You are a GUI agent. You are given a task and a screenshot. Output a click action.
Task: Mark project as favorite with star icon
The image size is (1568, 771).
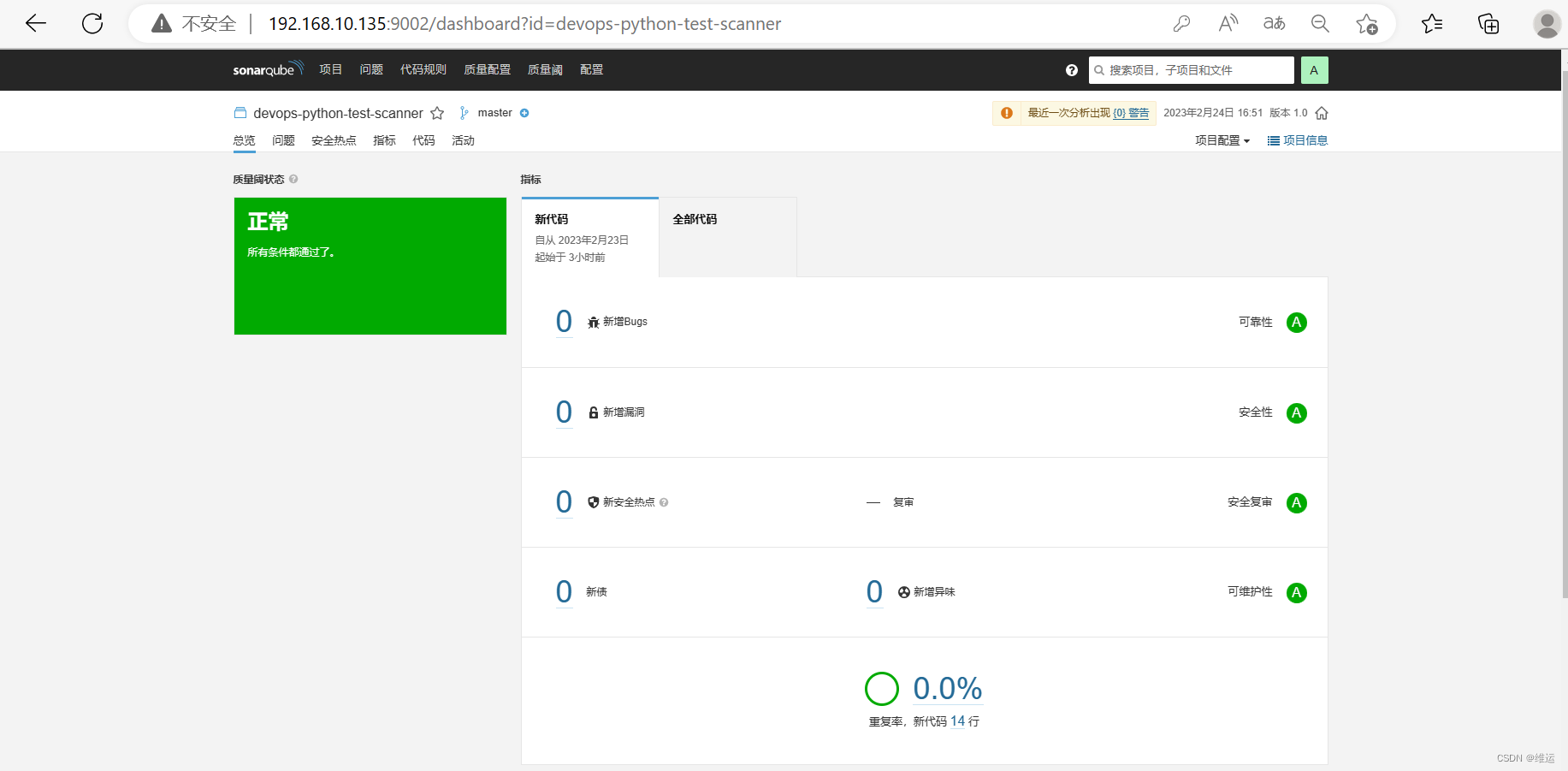click(437, 113)
